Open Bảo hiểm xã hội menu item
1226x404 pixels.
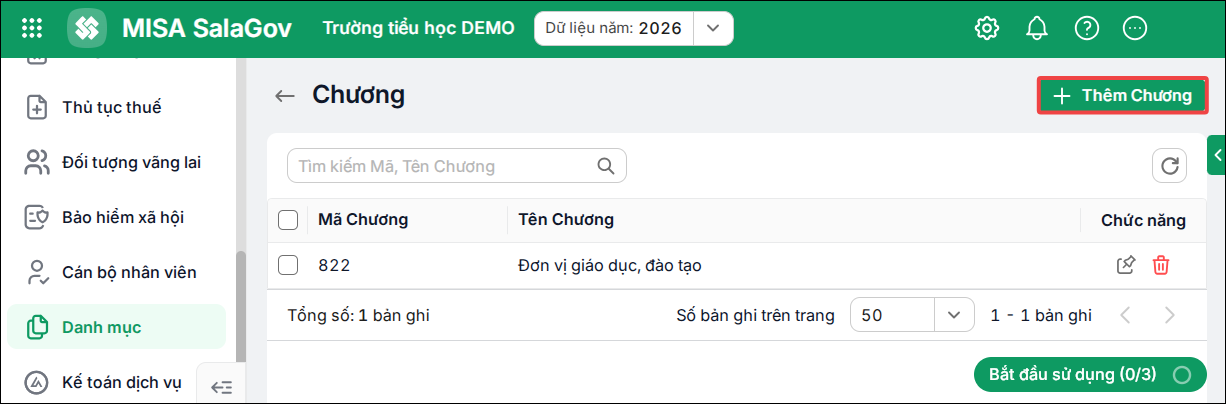click(115, 217)
